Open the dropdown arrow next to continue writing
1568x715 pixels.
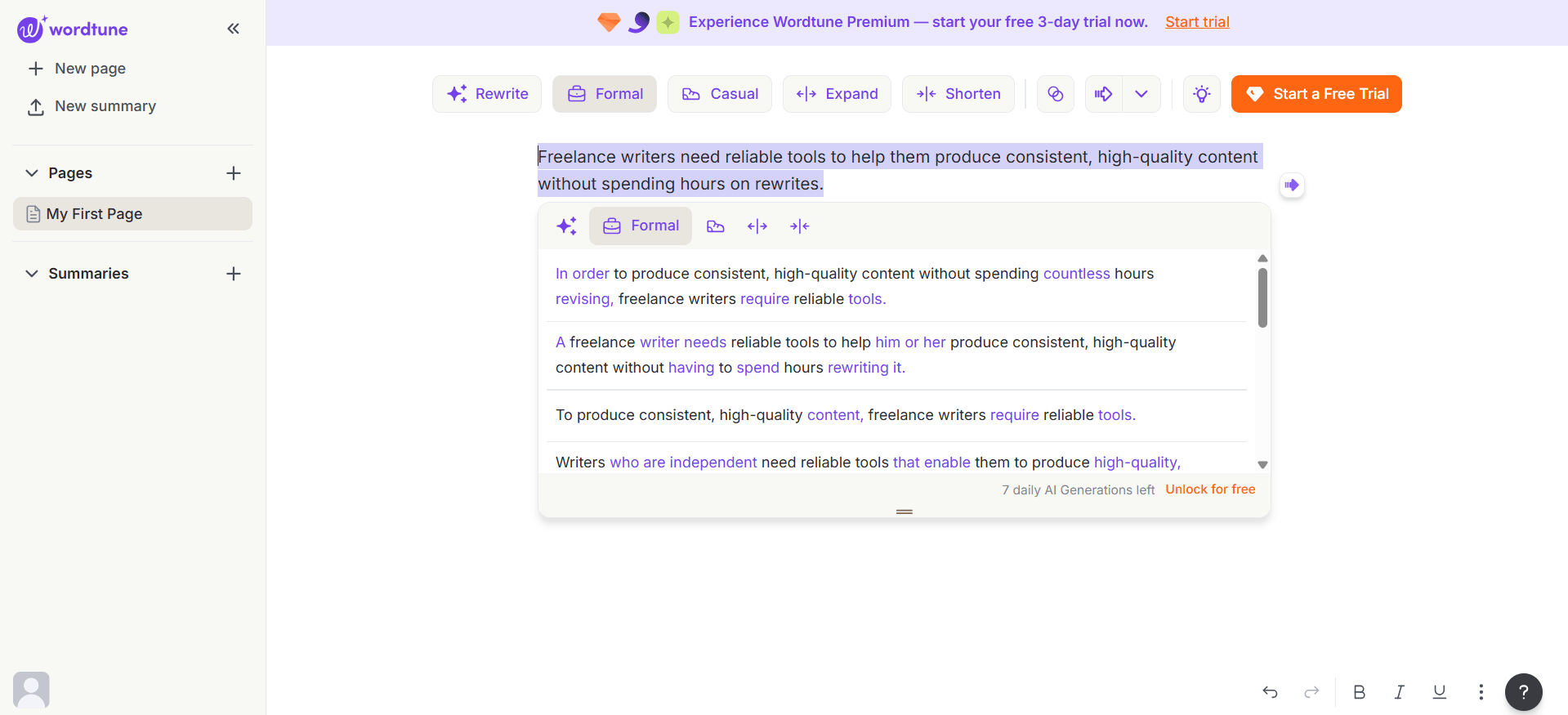coord(1141,94)
